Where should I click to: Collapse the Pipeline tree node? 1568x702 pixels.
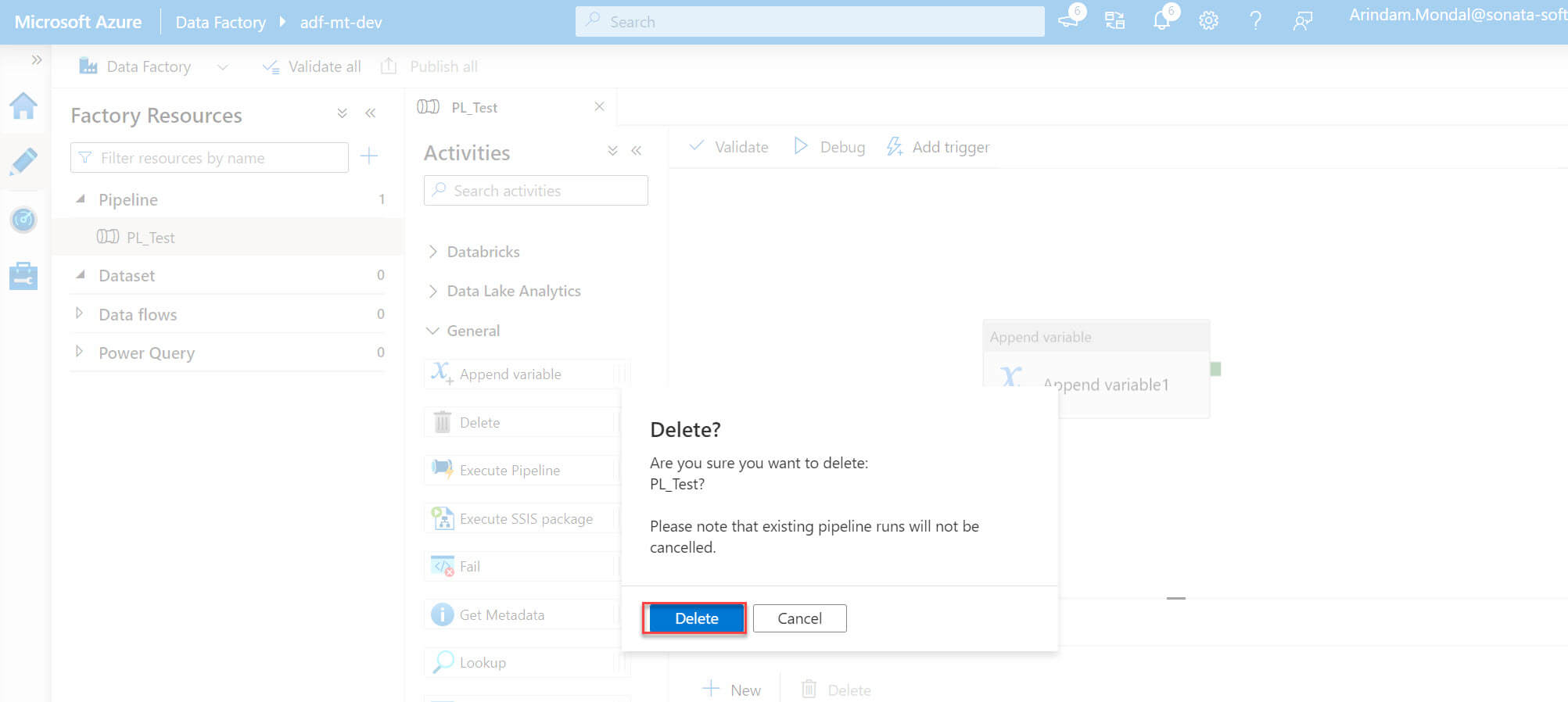80,199
